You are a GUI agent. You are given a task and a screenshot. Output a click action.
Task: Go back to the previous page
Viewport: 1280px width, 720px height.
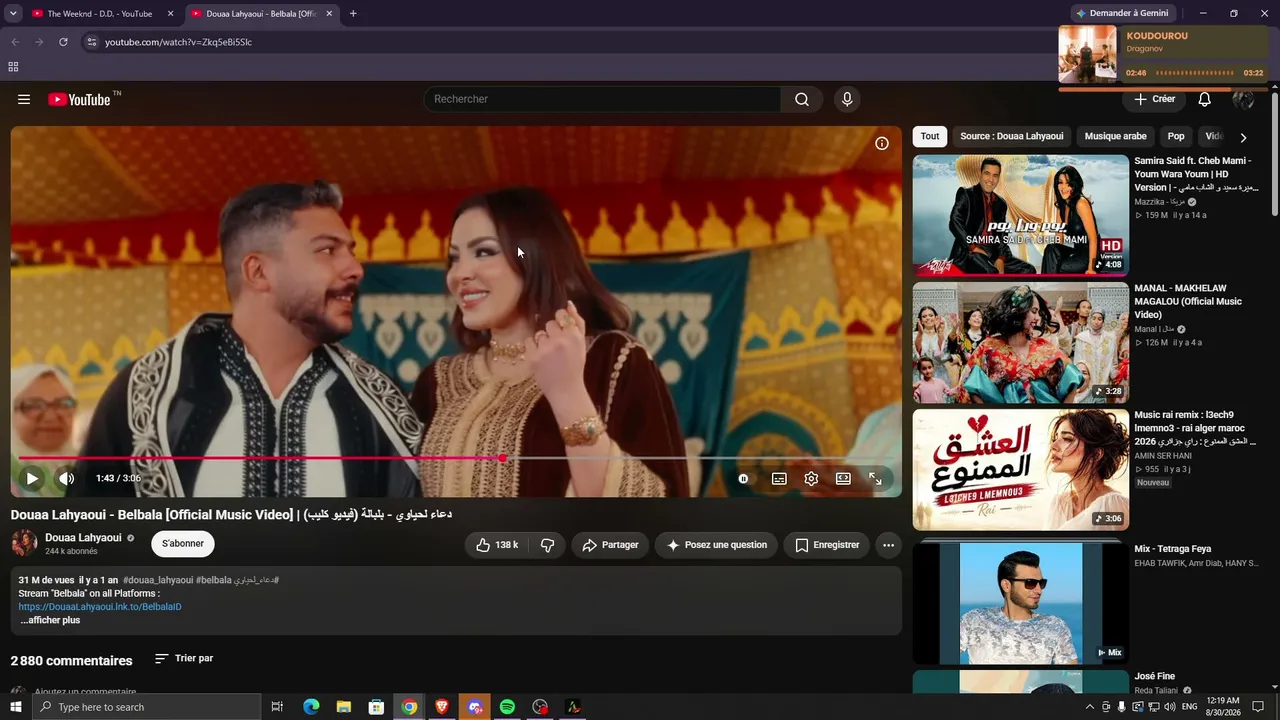15,42
